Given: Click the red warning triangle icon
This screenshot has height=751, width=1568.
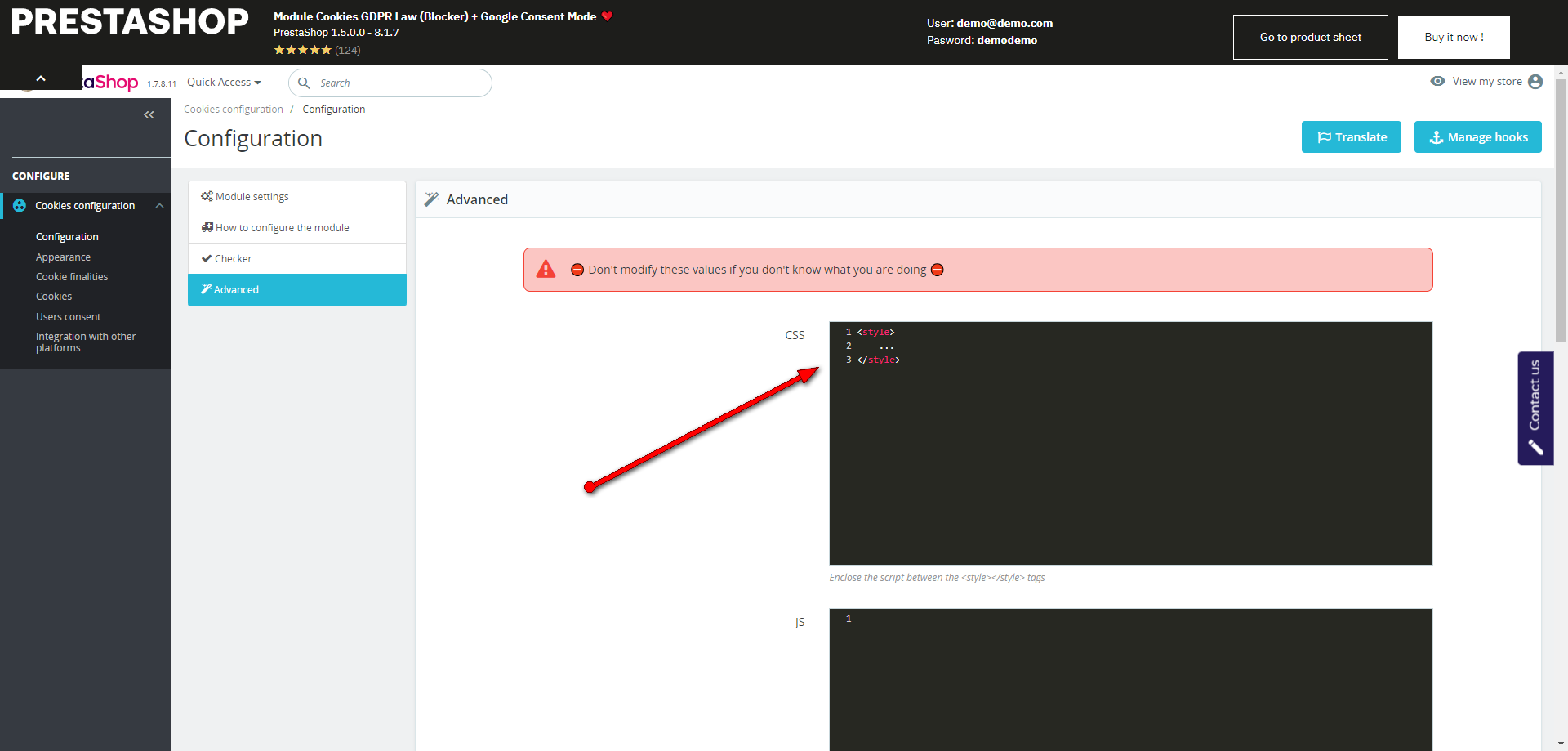Looking at the screenshot, I should point(546,269).
